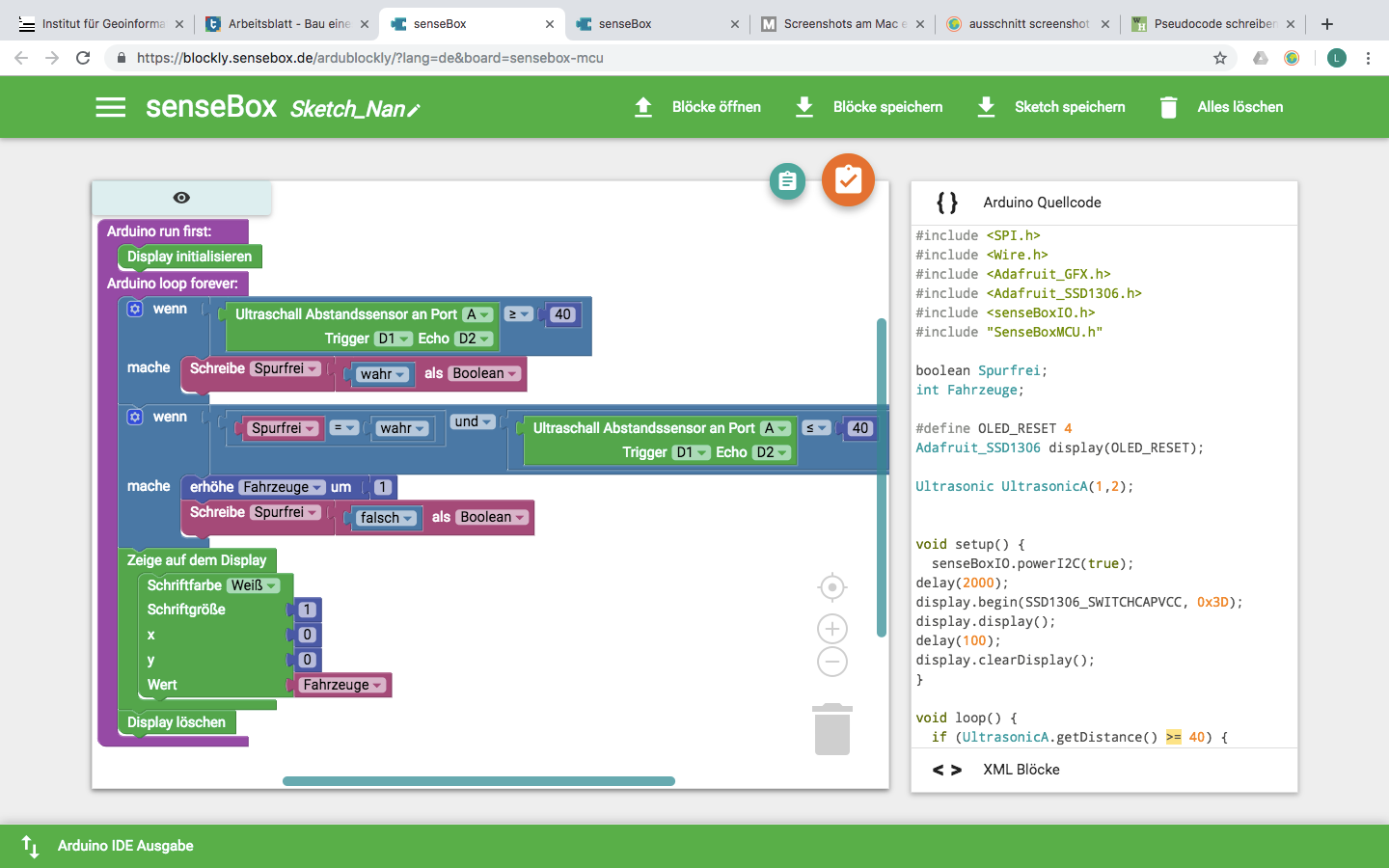Open the wahr value dropdown in first Schreibe block
This screenshot has height=868, width=1389.
click(383, 374)
